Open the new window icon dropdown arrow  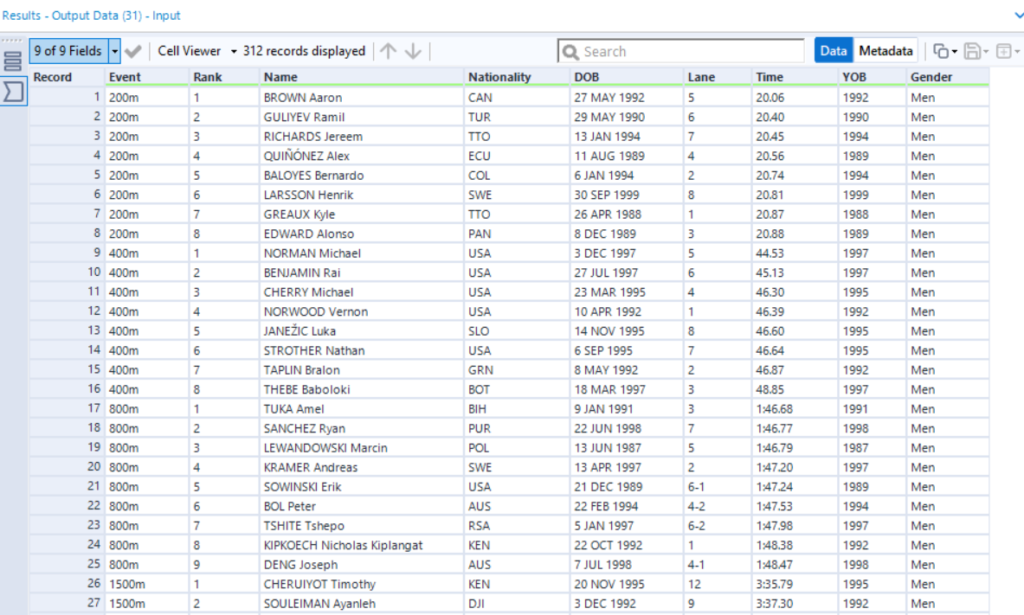coord(1017,52)
